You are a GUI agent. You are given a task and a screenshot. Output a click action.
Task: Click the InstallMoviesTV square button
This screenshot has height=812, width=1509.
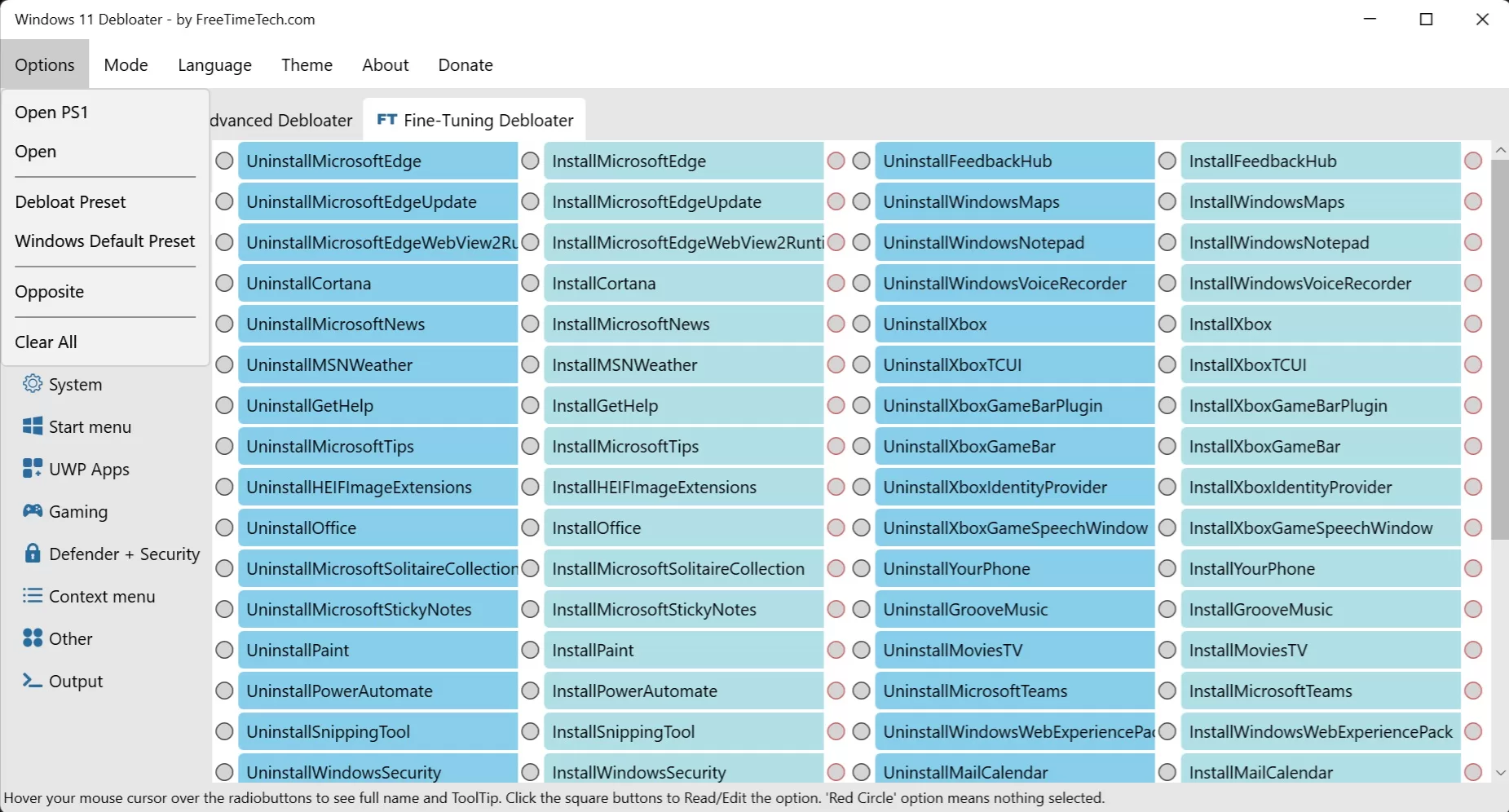1320,650
